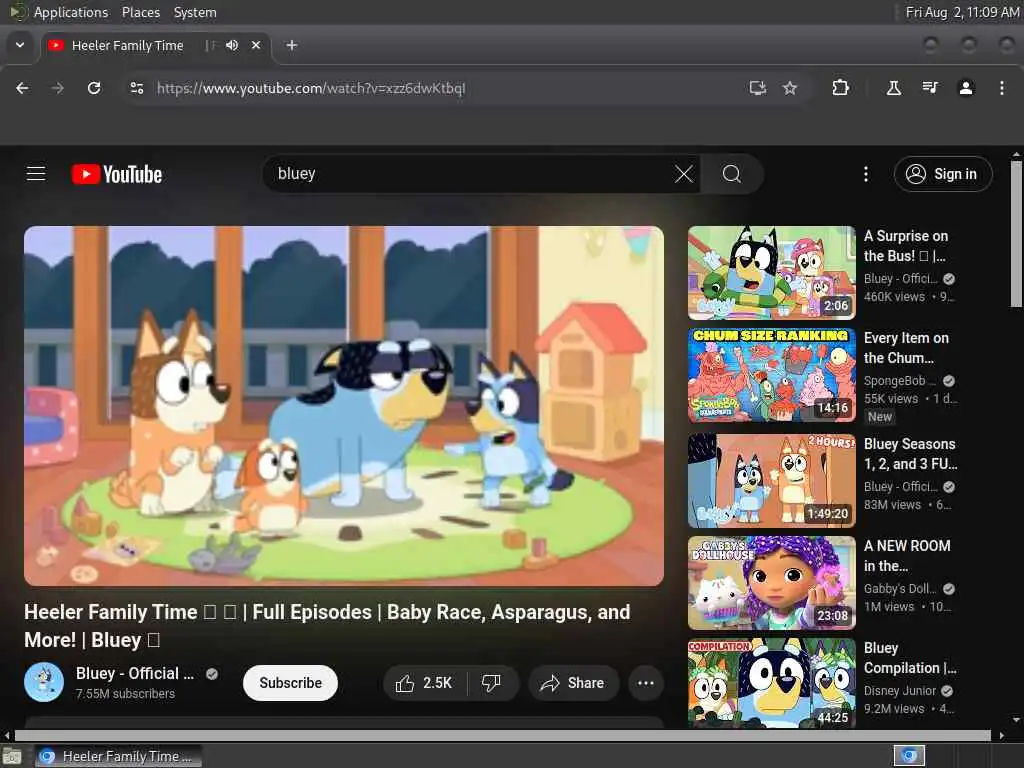Go back with browser back arrow
Image resolution: width=1024 pixels, height=768 pixels.
(x=22, y=88)
